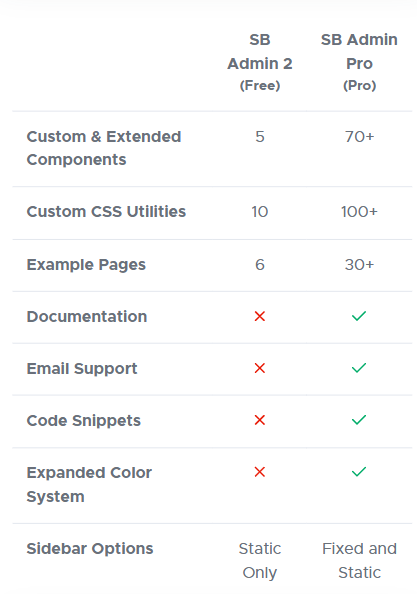Click the green checkmark for Code Snippets
The height and width of the screenshot is (594, 417).
point(359,419)
